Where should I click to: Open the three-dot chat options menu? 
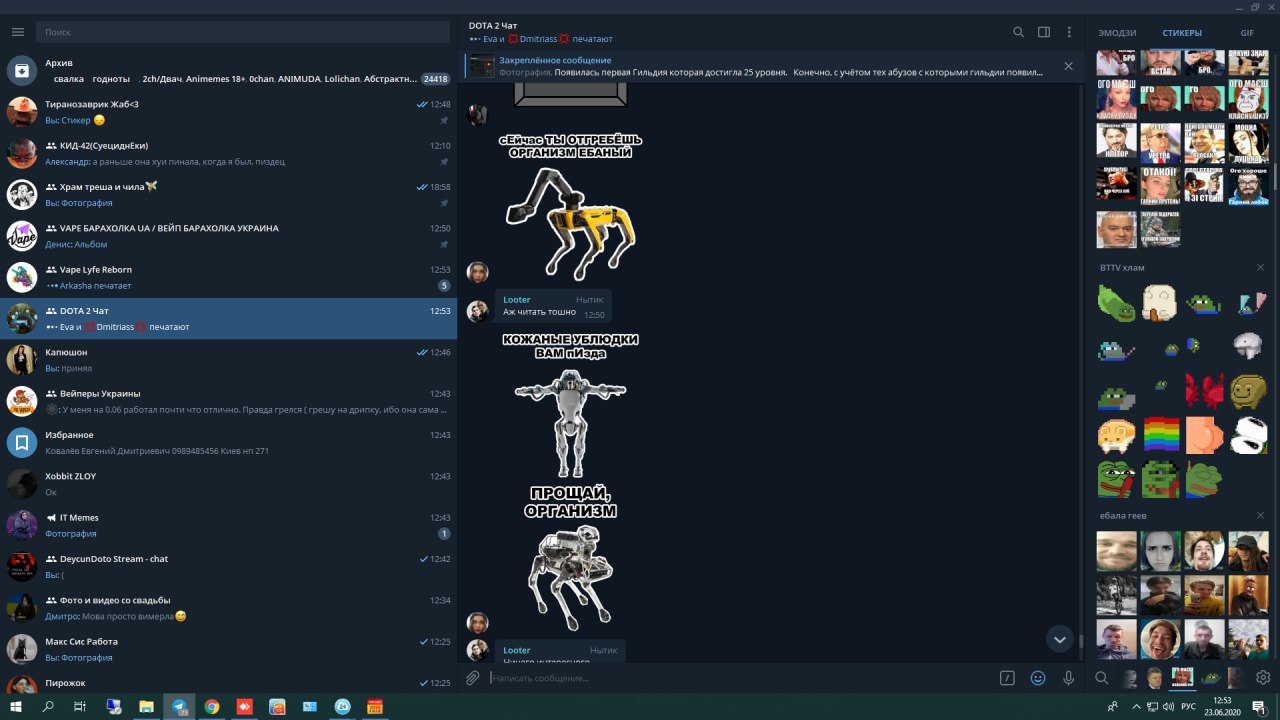click(1070, 32)
